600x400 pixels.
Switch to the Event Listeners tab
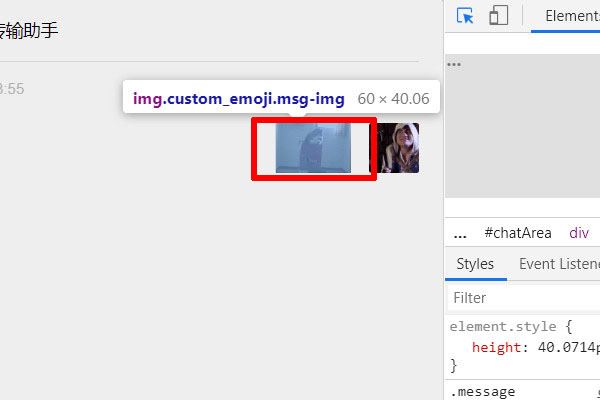(558, 264)
